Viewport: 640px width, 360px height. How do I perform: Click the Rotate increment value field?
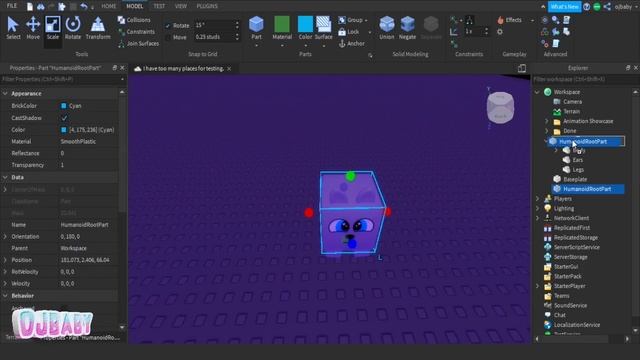(214, 25)
